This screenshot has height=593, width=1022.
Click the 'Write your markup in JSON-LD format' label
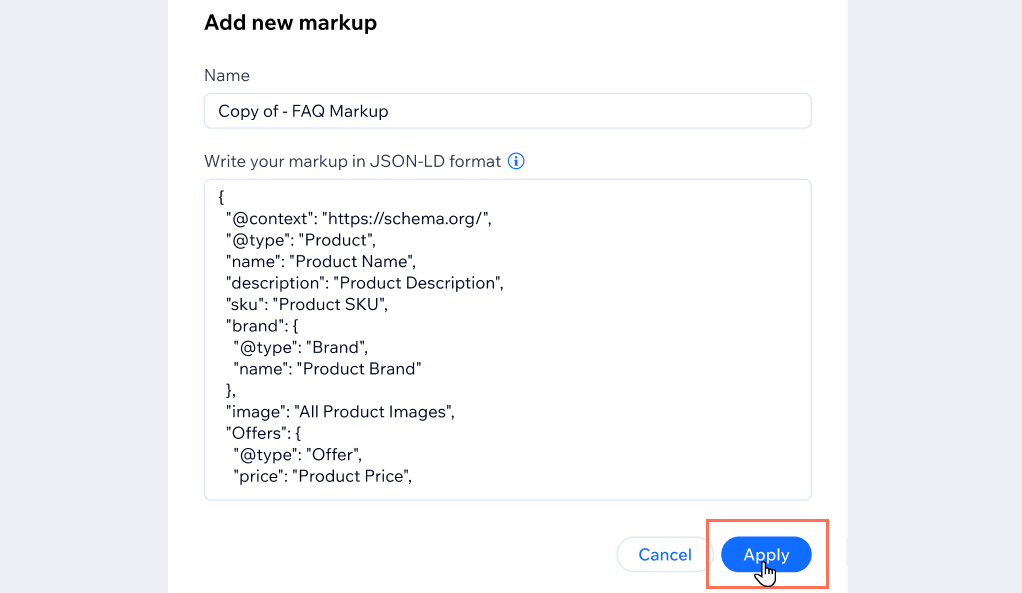(x=352, y=160)
